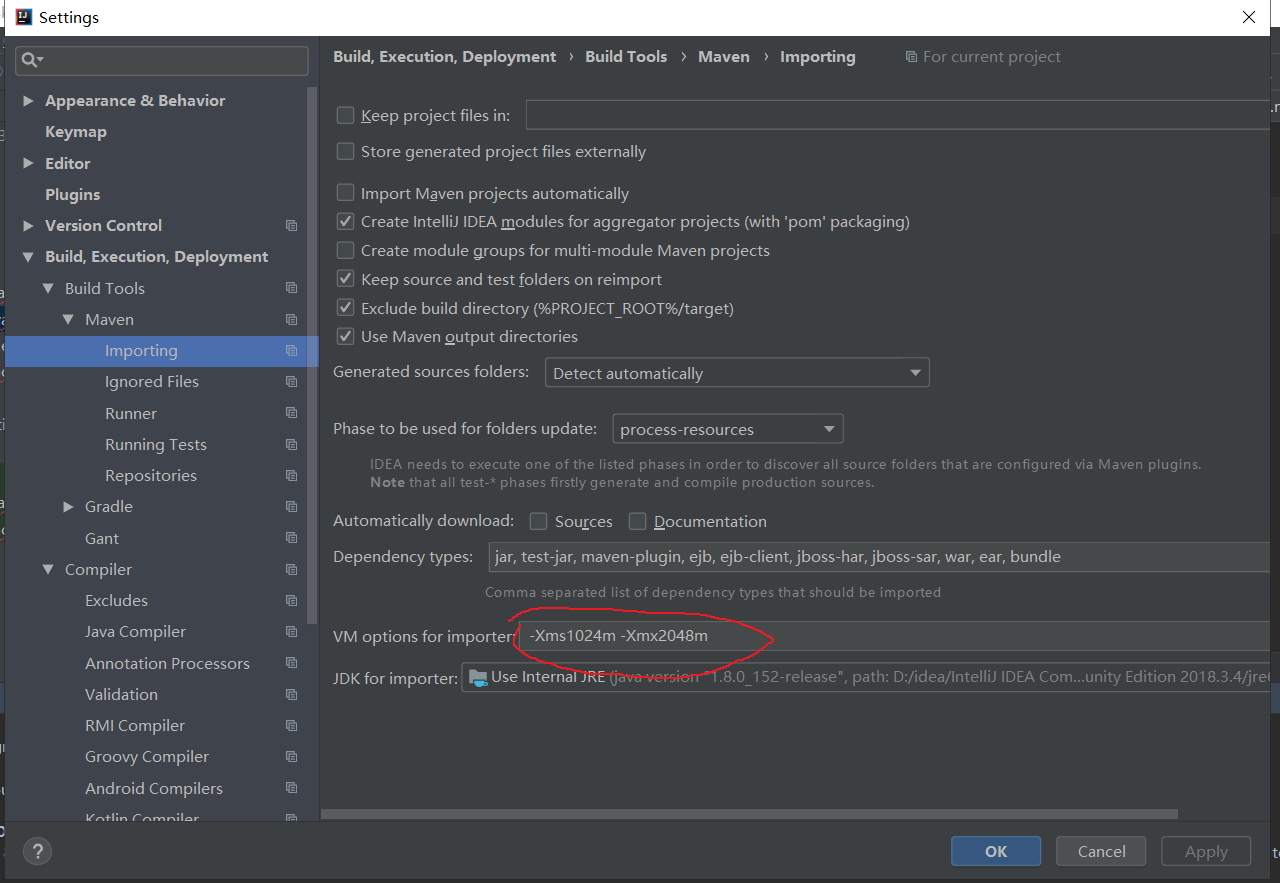Toggle Store generated project files externally
Image resolution: width=1280 pixels, height=883 pixels.
[x=345, y=152]
